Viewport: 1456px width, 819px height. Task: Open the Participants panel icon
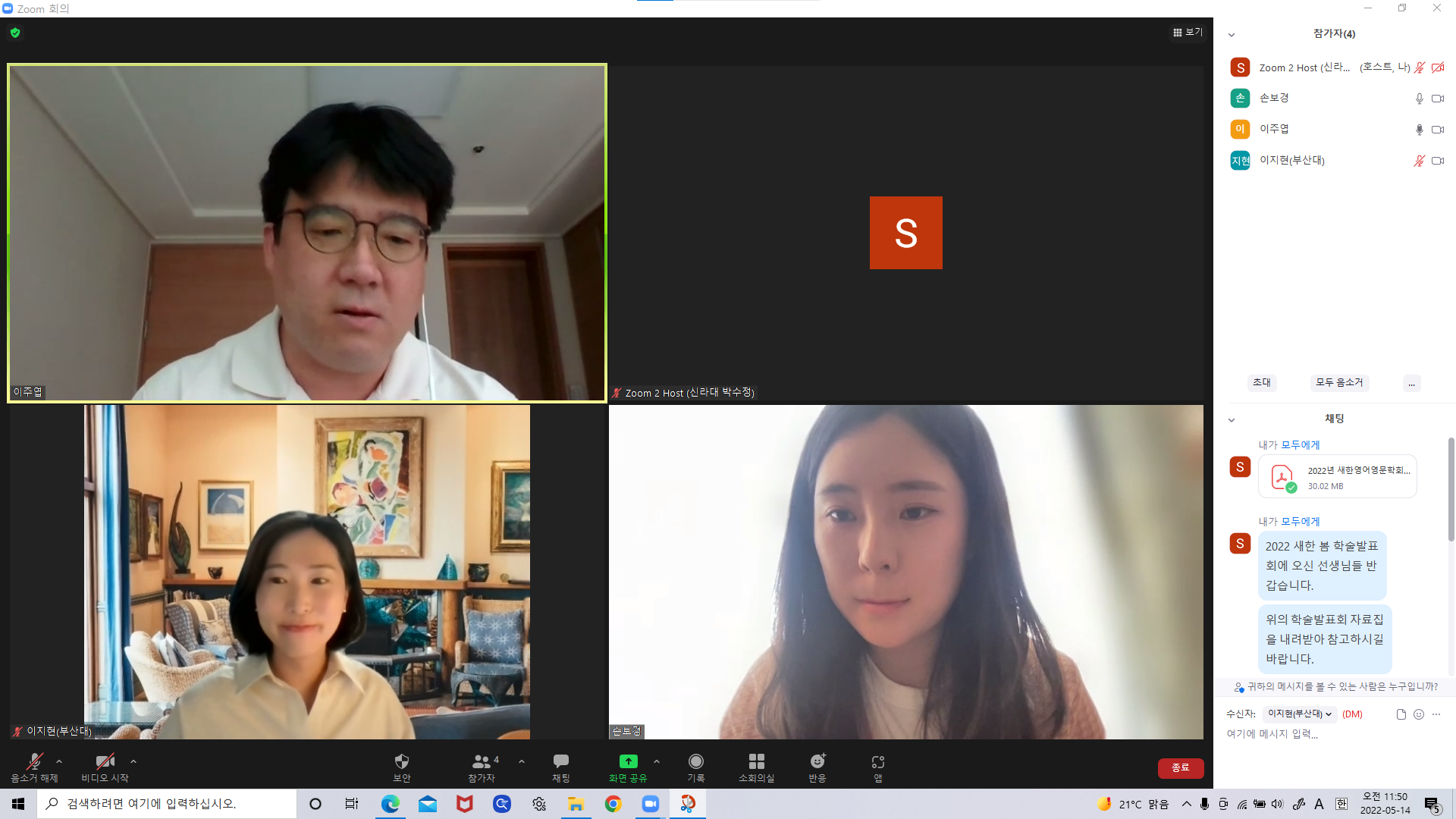pyautogui.click(x=482, y=761)
